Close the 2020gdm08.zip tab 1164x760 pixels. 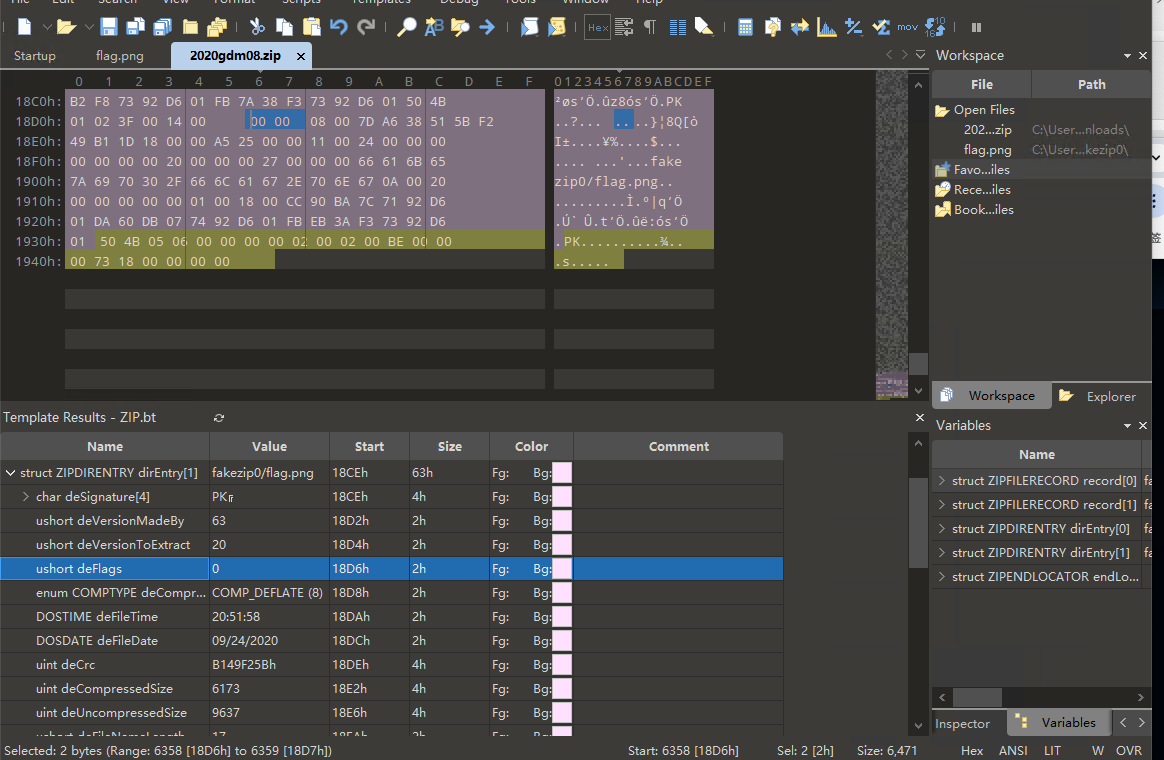tap(300, 56)
